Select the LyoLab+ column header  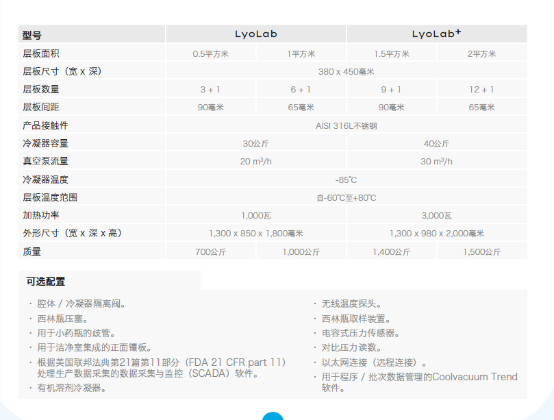pyautogui.click(x=437, y=34)
